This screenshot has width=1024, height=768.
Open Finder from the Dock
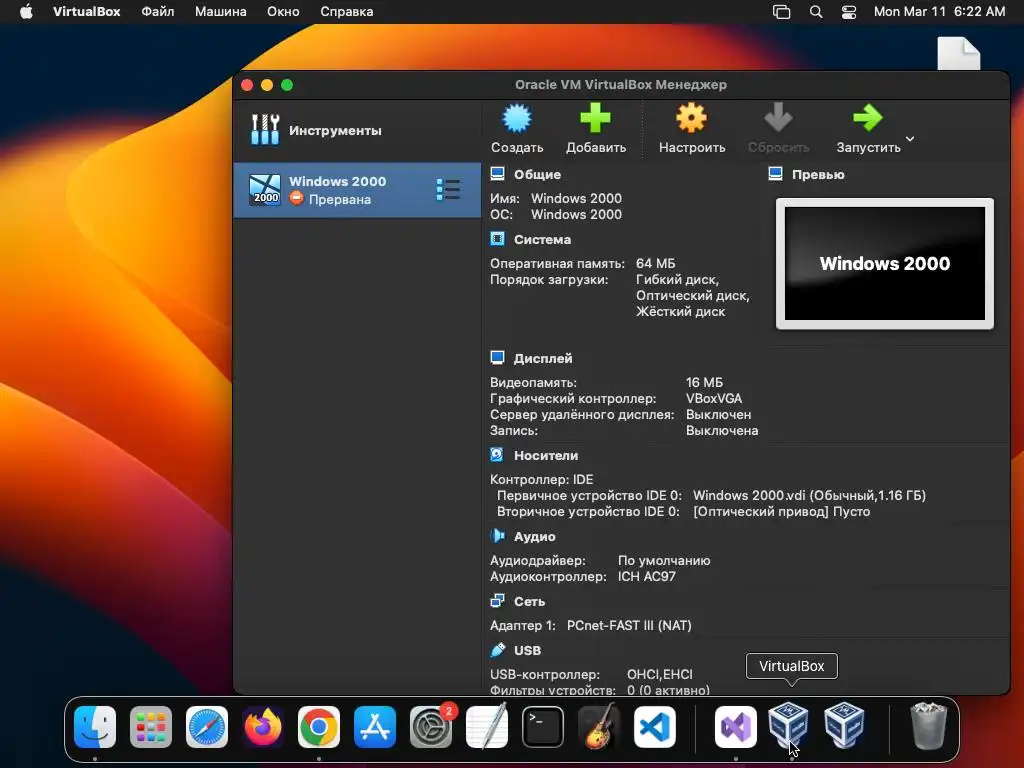click(x=95, y=726)
